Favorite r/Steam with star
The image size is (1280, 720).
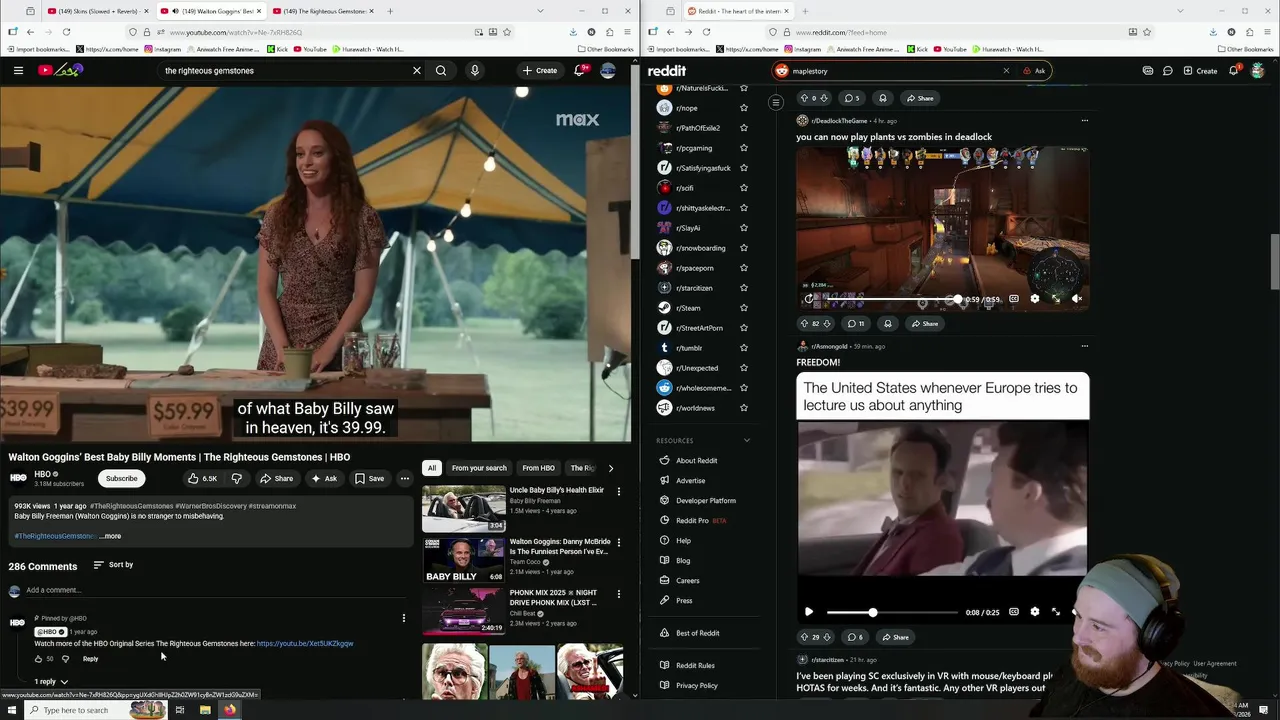click(x=743, y=308)
